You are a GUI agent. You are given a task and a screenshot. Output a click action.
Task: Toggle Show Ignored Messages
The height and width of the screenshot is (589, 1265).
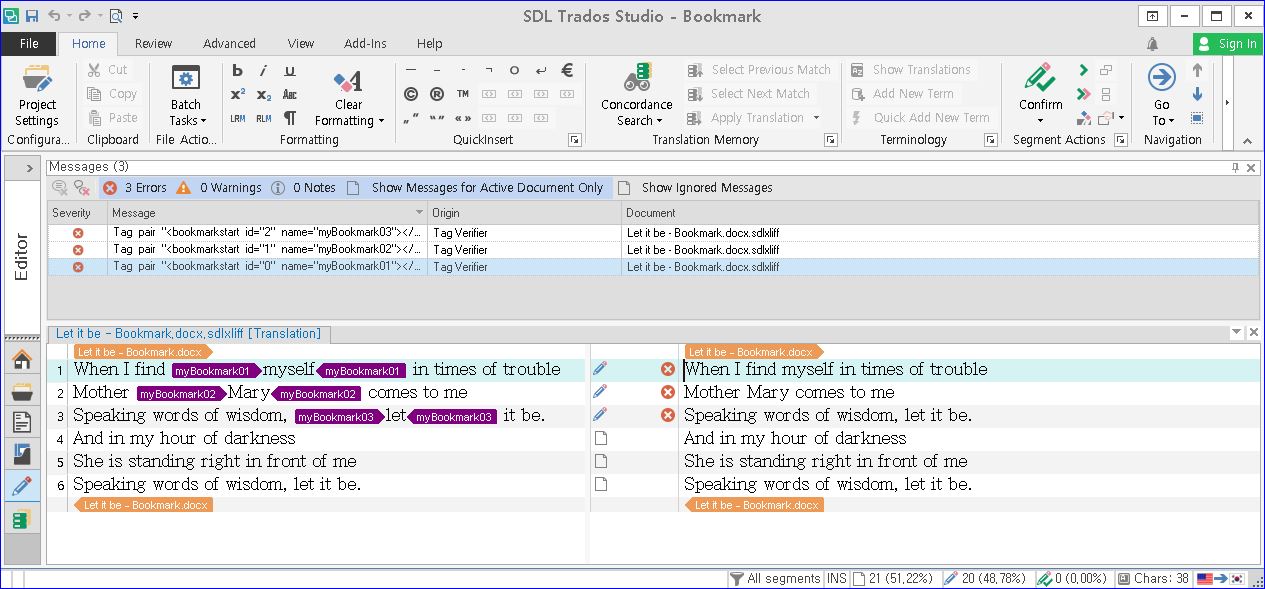695,188
